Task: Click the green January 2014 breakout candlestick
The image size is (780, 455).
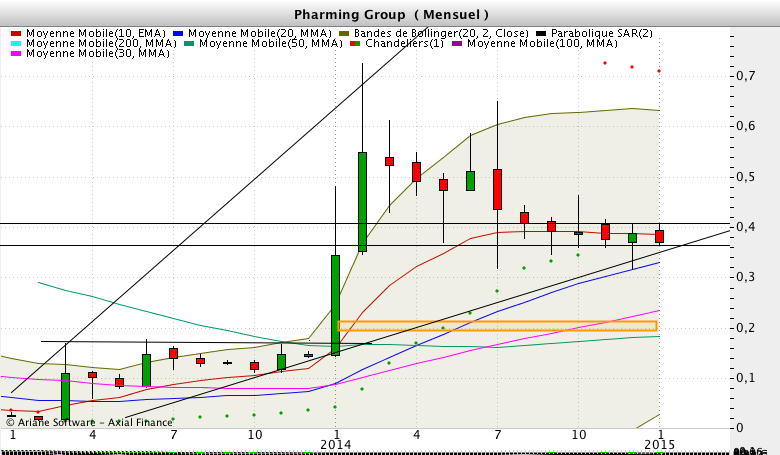Action: pos(336,305)
